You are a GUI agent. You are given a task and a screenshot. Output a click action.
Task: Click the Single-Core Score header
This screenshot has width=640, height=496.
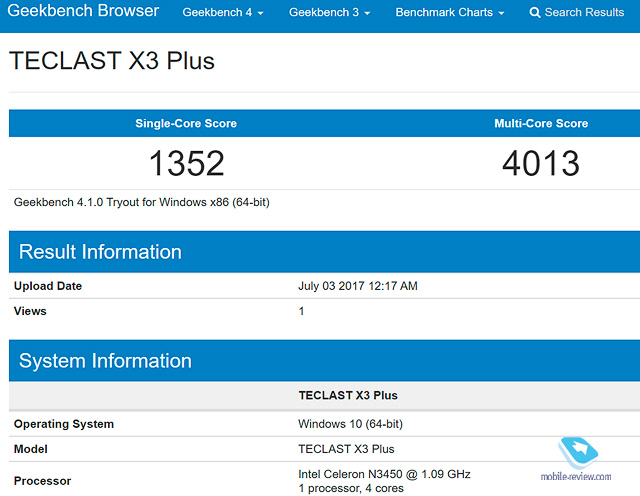point(186,123)
